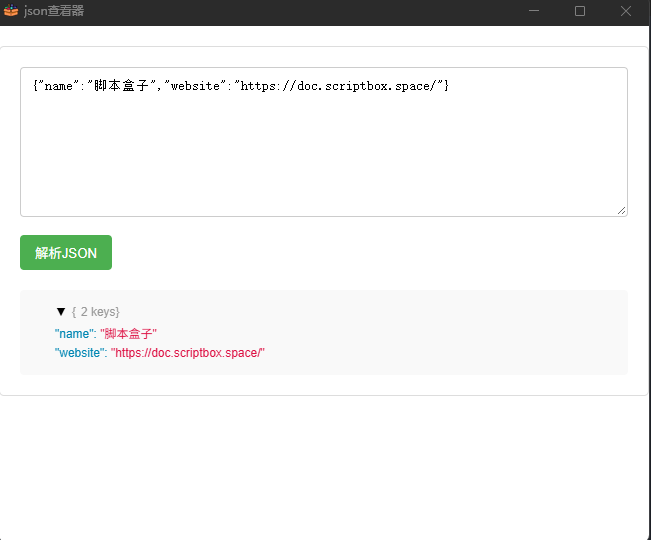Screen dimensions: 651x540
Task: Click the json查看器 window title text
Action: [54, 11]
